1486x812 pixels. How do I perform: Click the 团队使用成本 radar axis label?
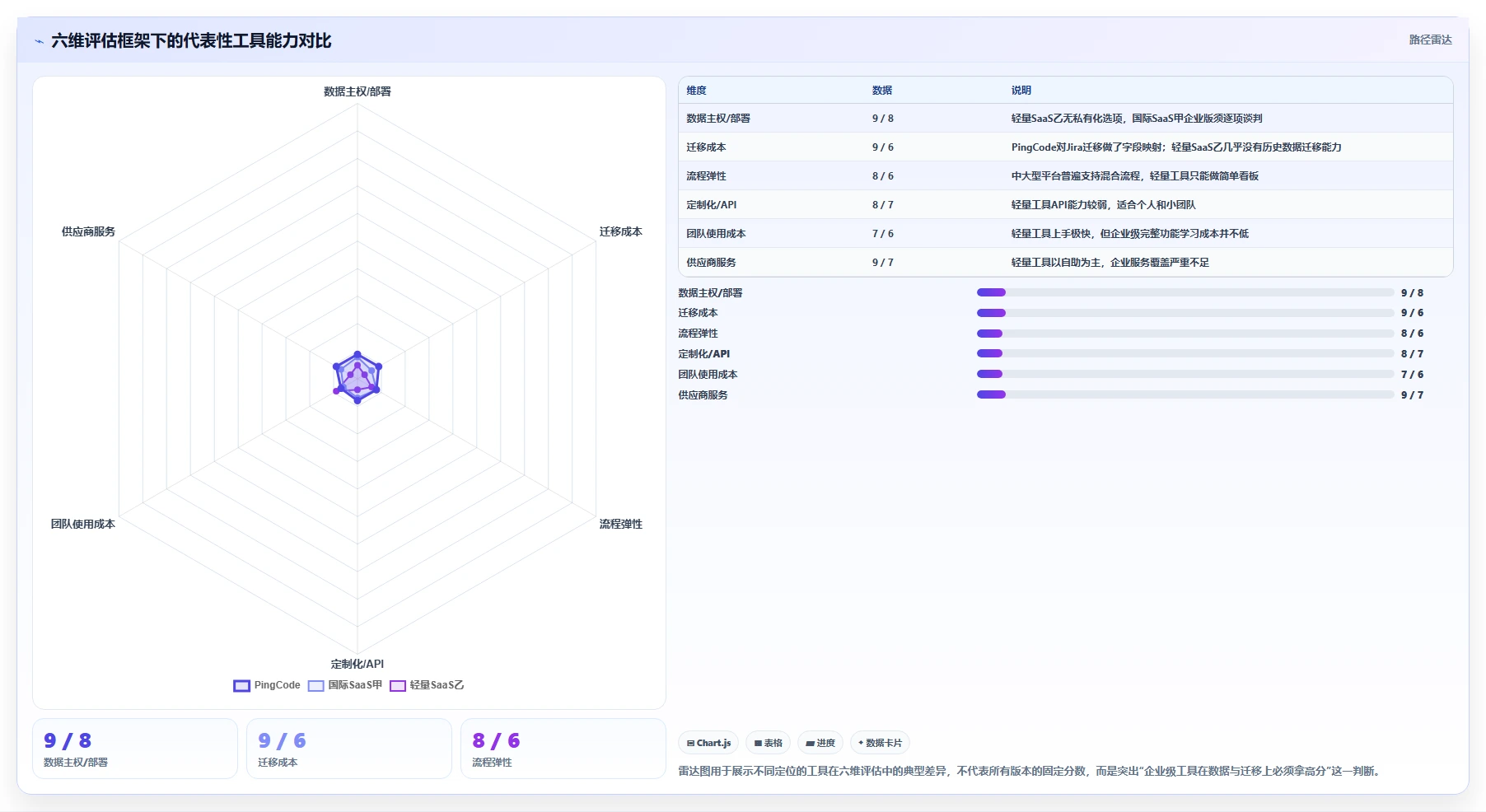[x=83, y=524]
